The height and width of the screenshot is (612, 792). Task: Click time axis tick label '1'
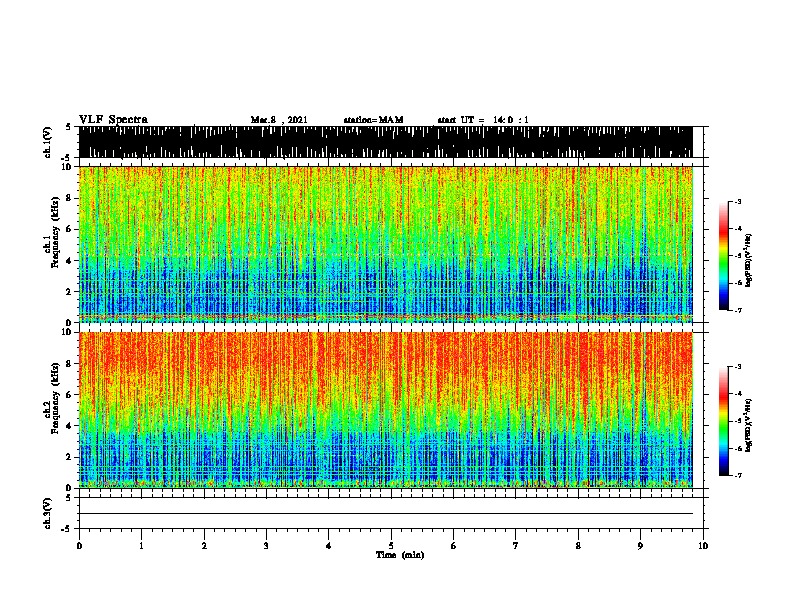[x=141, y=546]
